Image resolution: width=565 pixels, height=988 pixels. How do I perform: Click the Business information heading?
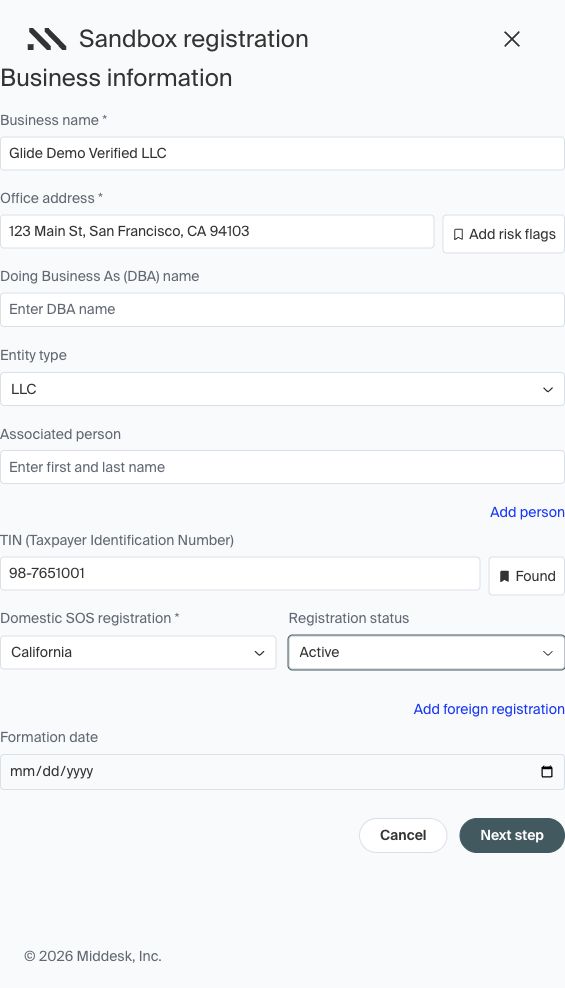(x=117, y=78)
